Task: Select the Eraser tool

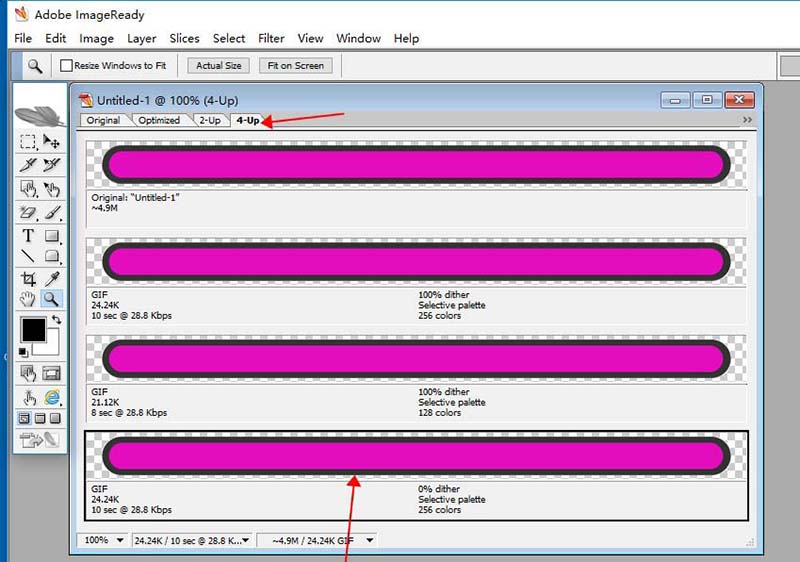Action: tap(28, 212)
